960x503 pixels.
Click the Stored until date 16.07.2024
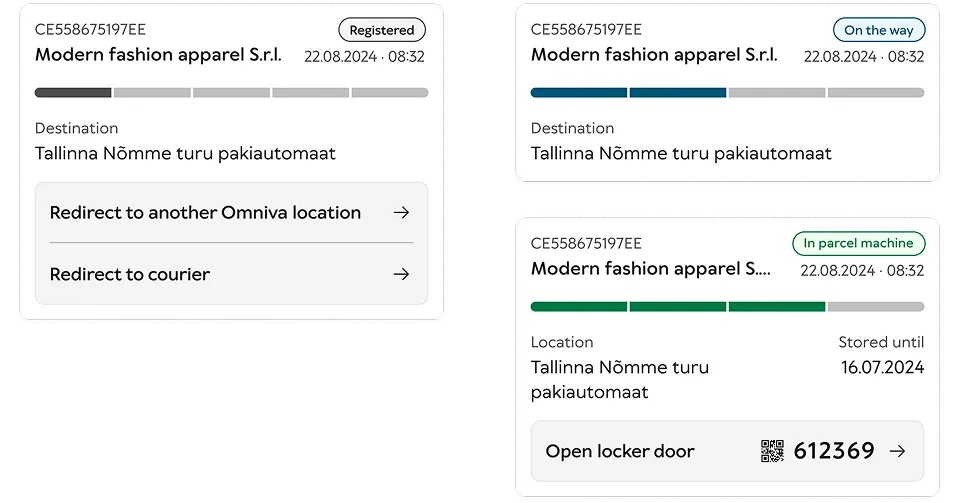tap(882, 367)
